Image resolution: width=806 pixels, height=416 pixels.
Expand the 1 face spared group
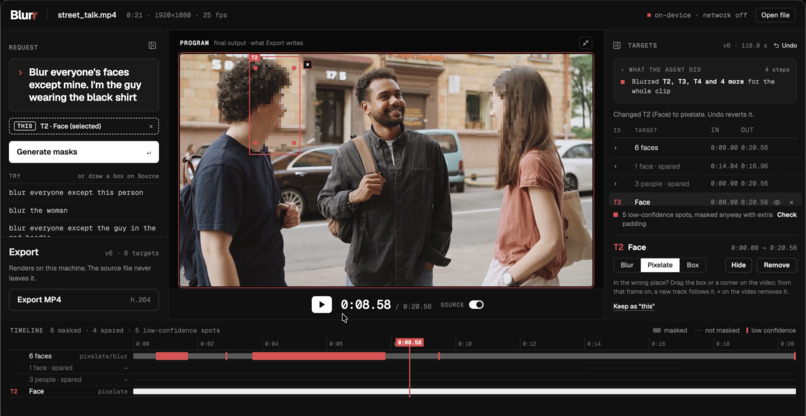pos(615,167)
